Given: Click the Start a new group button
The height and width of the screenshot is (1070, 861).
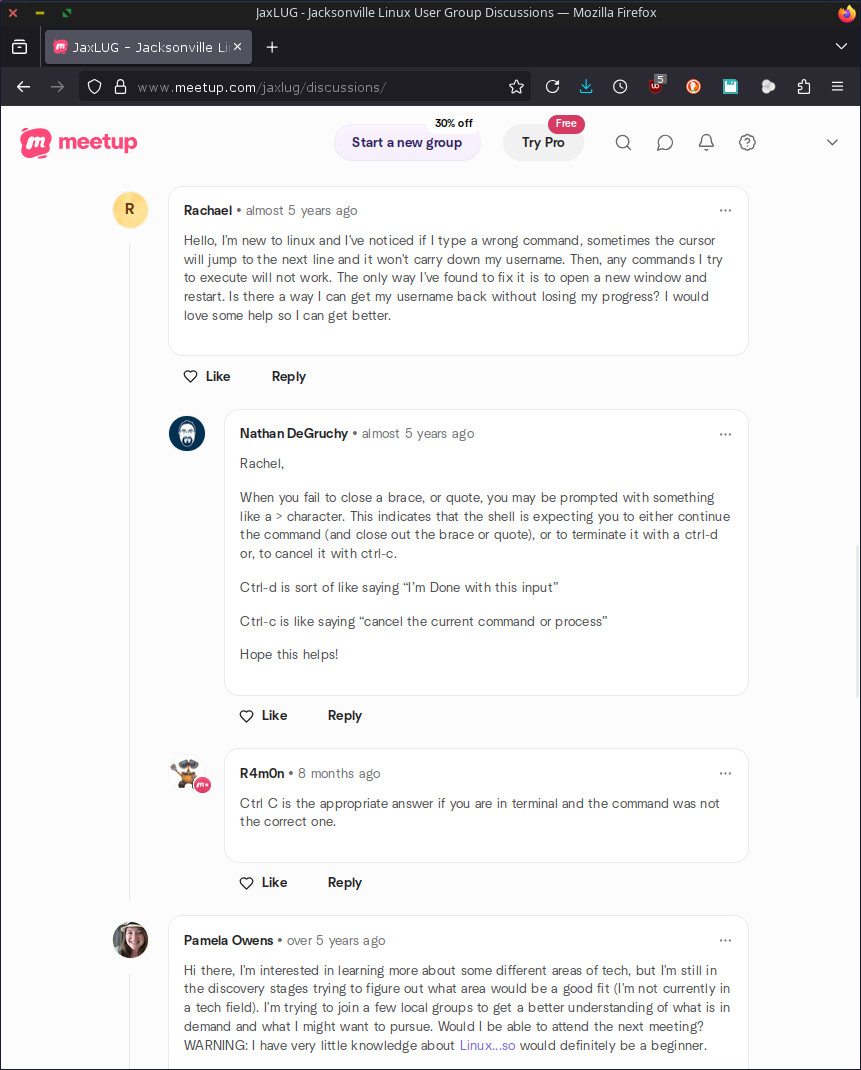Looking at the screenshot, I should pyautogui.click(x=406, y=143).
